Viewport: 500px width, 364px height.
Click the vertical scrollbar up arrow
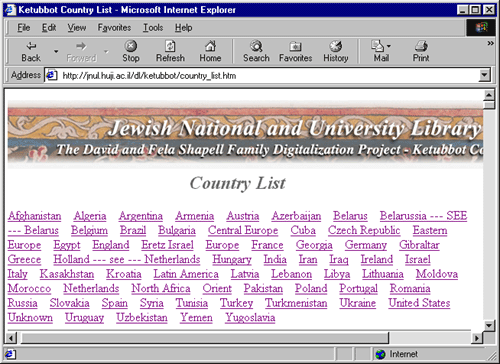489,95
